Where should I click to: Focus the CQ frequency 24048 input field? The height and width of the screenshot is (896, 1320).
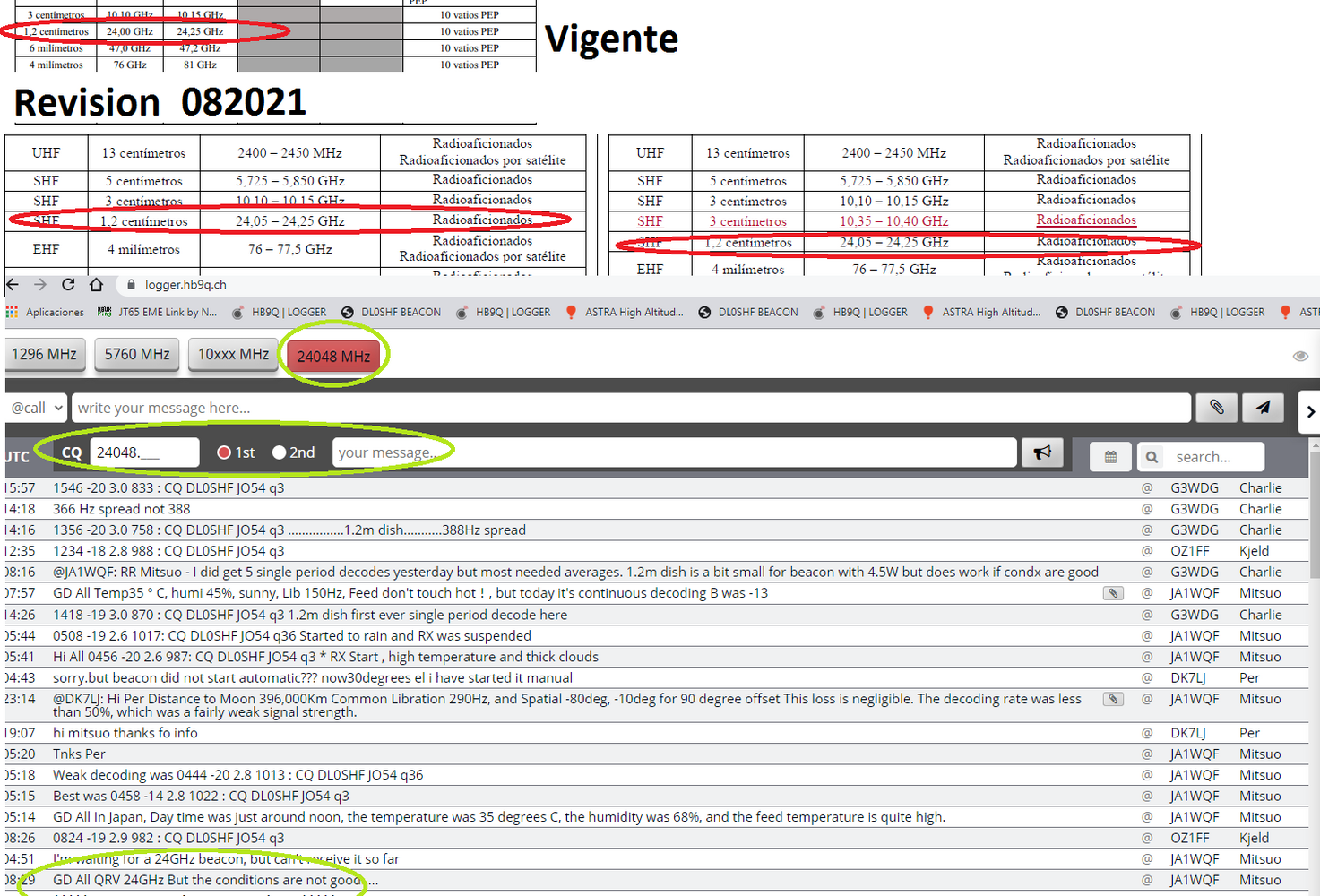coord(144,453)
